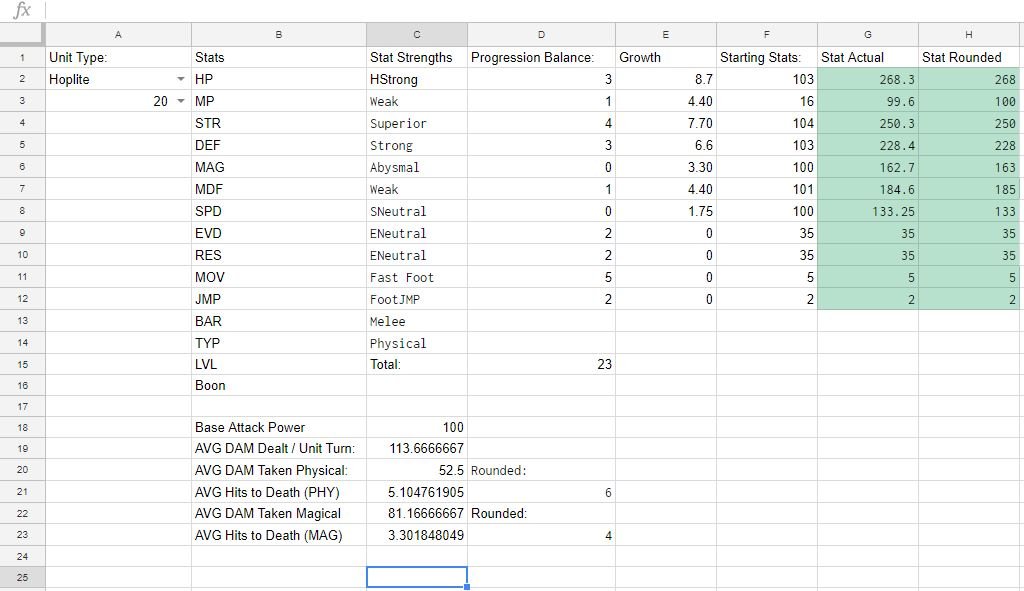Viewport: 1024px width, 591px height.
Task: Select the 'Melee' cell
Action: tap(417, 321)
